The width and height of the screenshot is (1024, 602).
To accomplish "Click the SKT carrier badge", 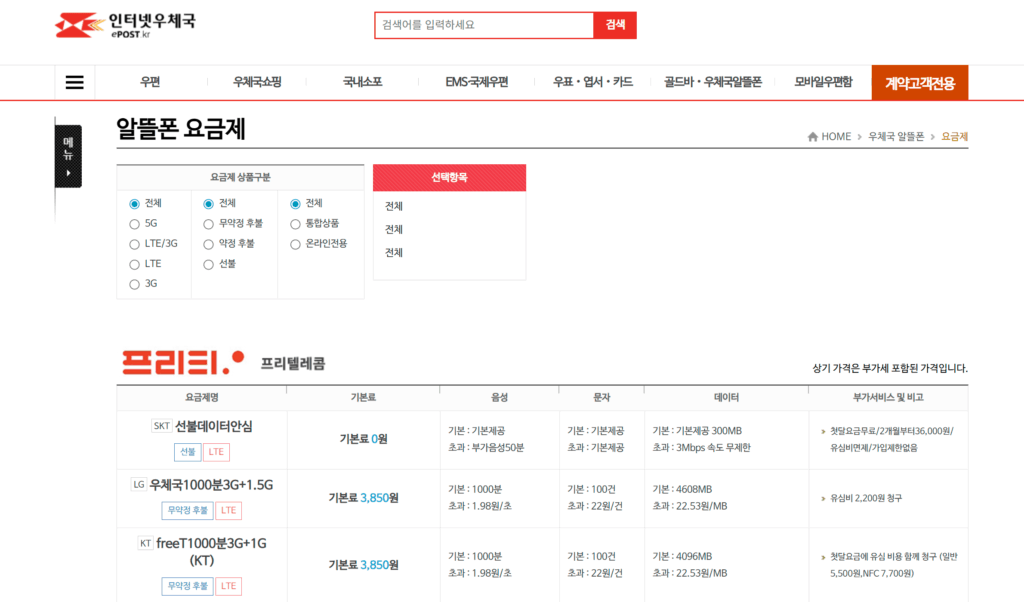I will click(161, 426).
